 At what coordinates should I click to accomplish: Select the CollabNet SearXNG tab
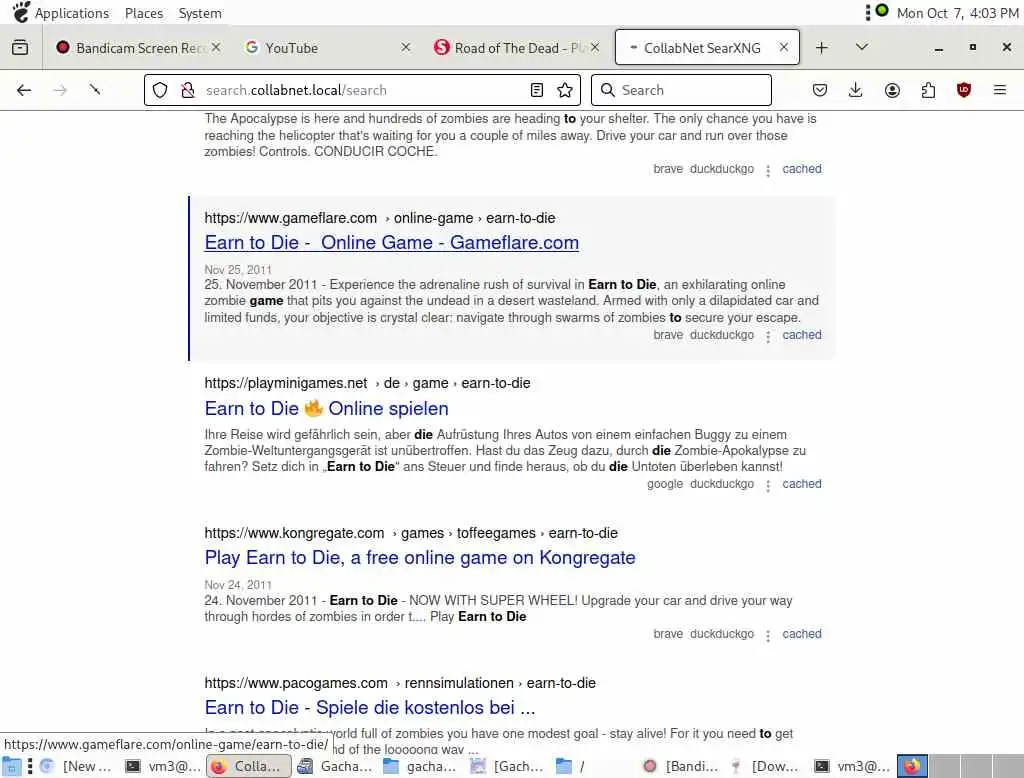point(707,47)
